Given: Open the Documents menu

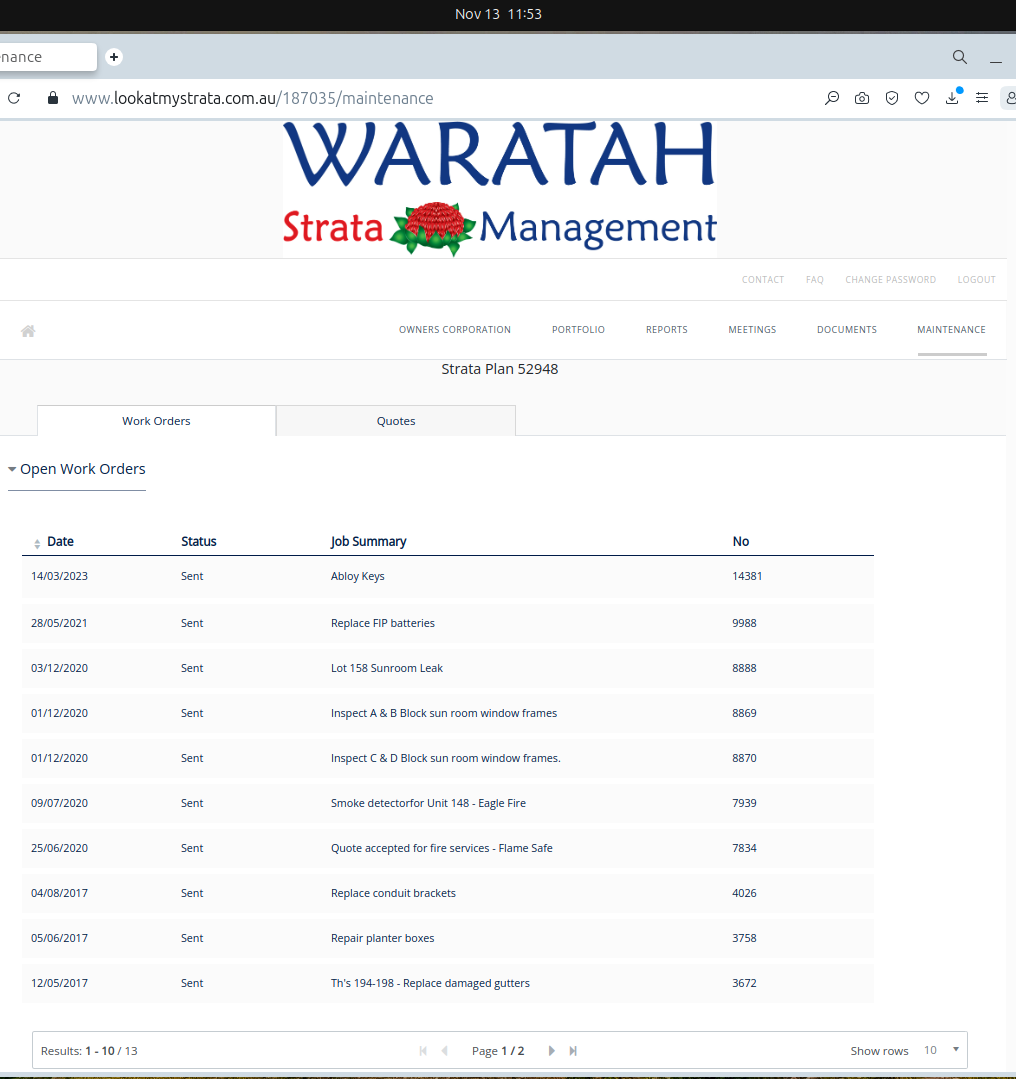Looking at the screenshot, I should point(847,330).
